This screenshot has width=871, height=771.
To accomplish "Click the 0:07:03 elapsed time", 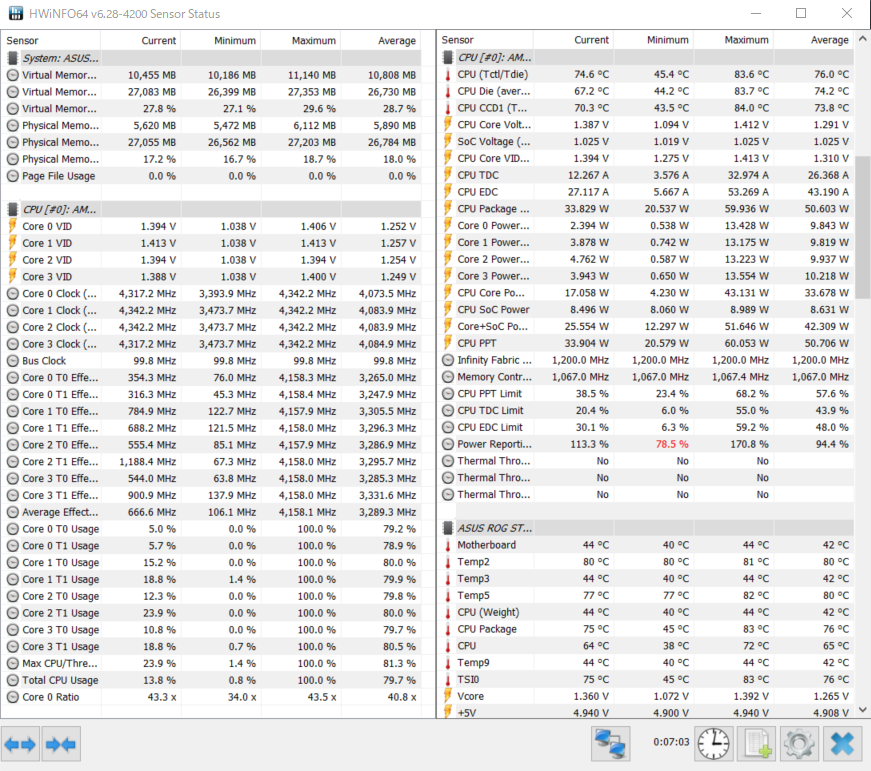I will coord(671,742).
